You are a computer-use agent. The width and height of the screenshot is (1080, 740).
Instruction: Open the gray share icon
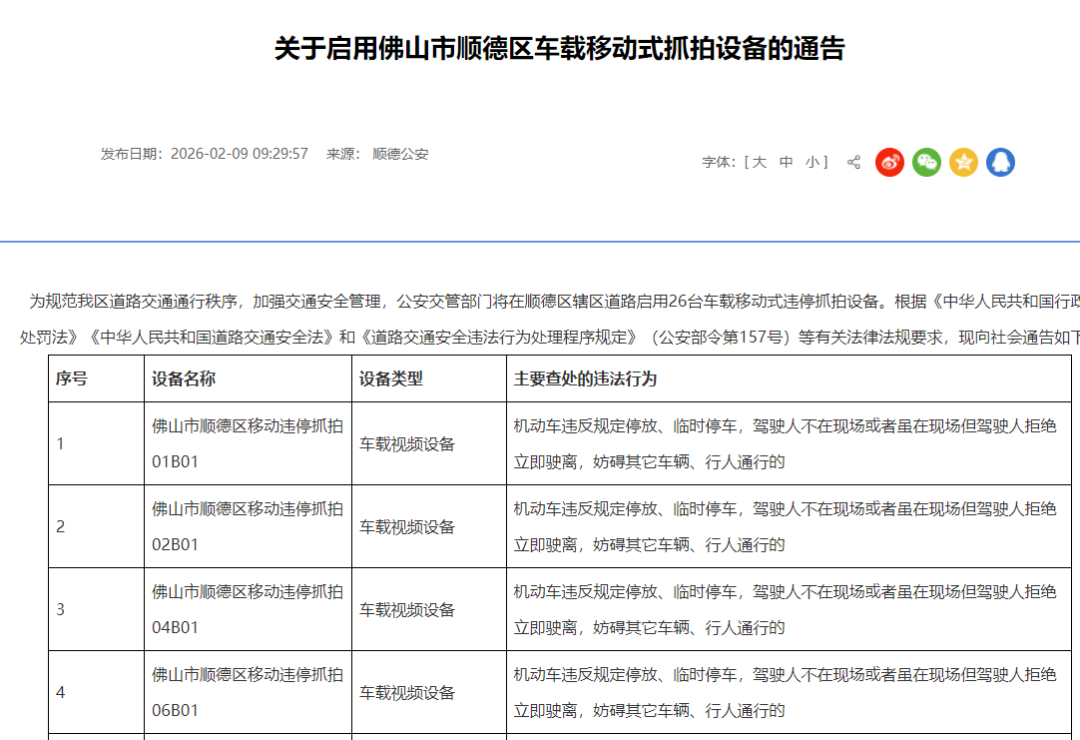click(854, 163)
